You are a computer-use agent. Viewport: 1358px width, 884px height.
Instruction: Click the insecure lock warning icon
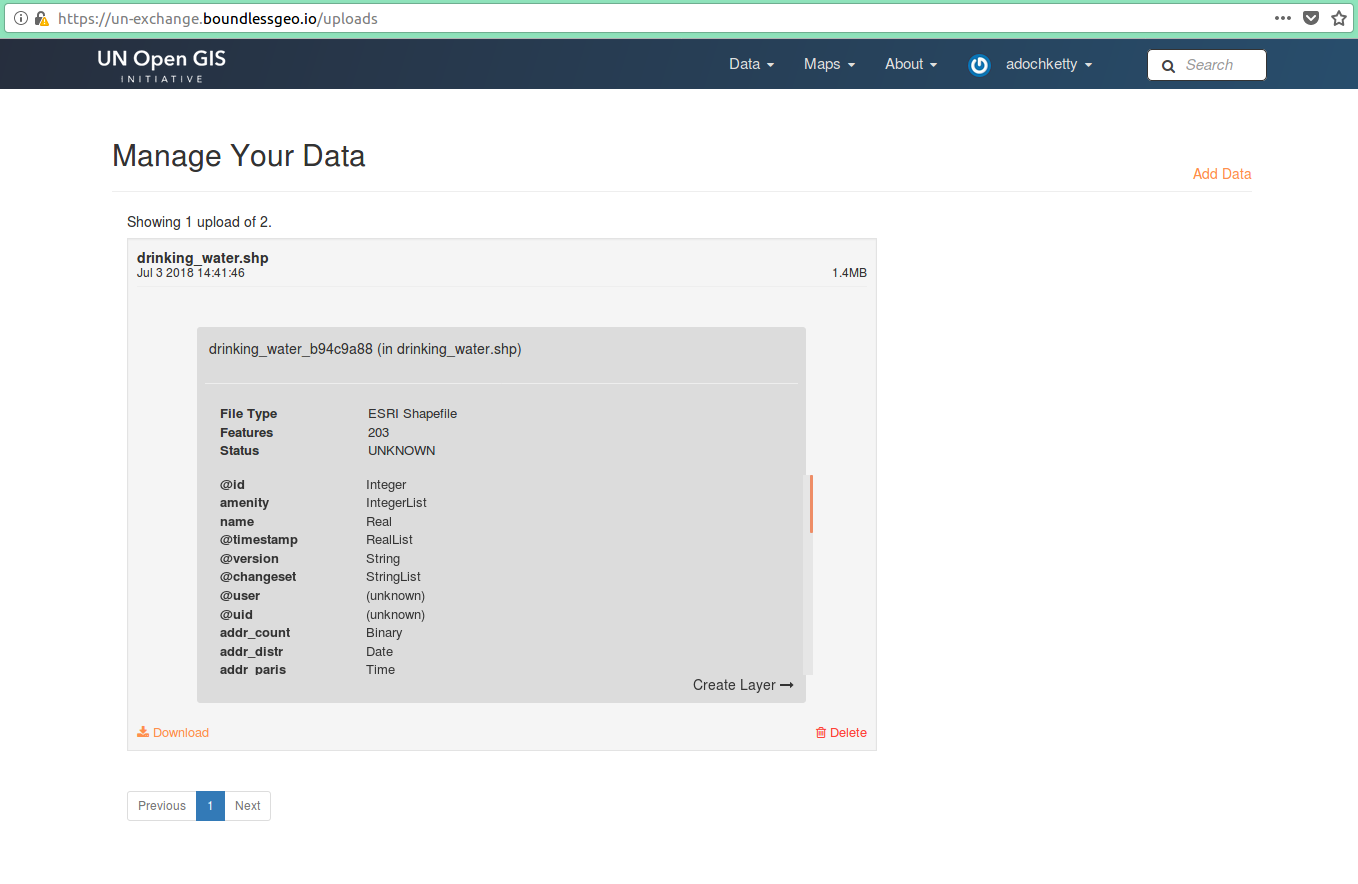[41, 18]
